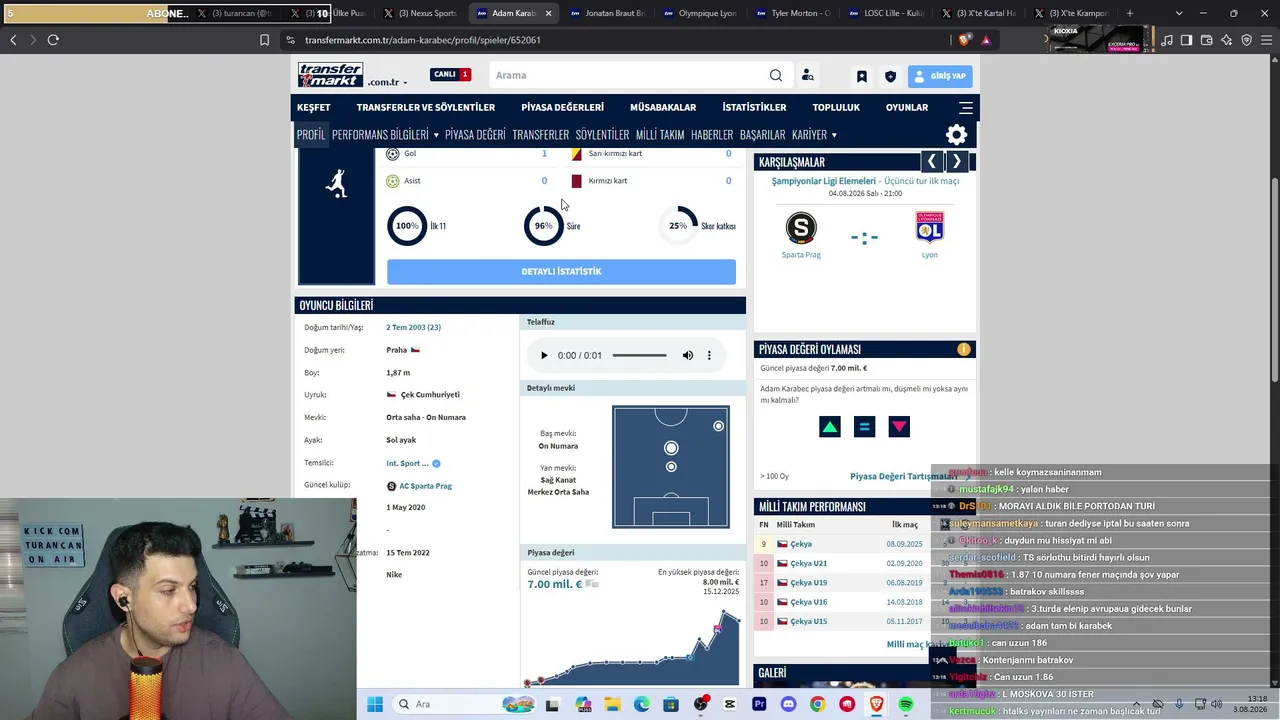This screenshot has width=1280, height=720.
Task: Play the Telaffuz pronunciation audio
Action: (544, 355)
